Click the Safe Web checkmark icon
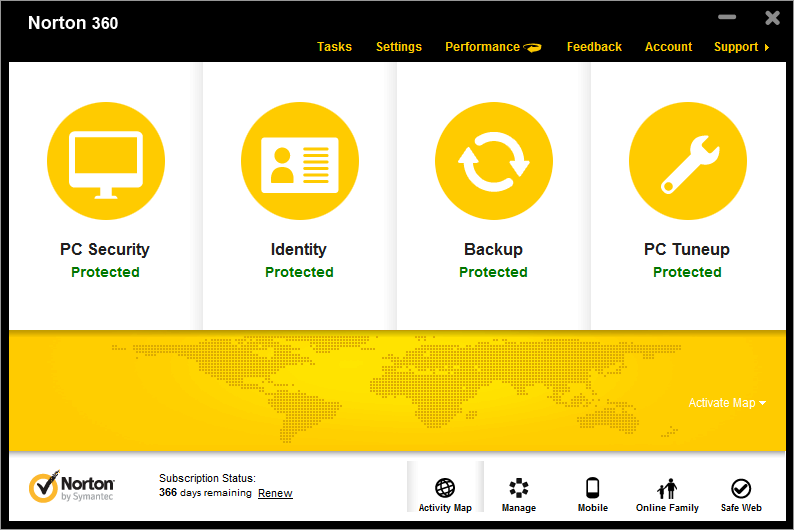The image size is (794, 530). pos(741,488)
